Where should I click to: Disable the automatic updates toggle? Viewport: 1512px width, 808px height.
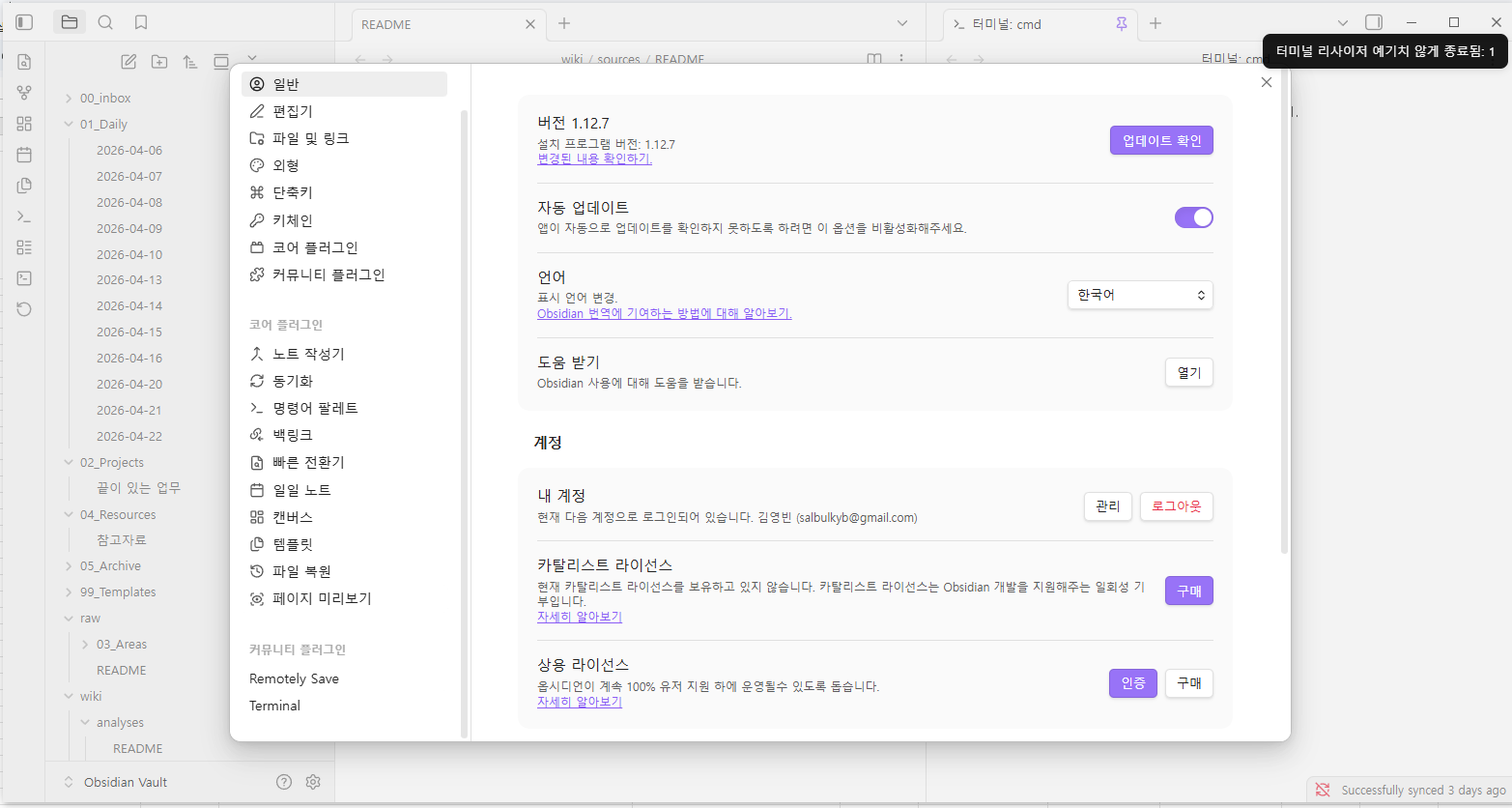pos(1193,216)
